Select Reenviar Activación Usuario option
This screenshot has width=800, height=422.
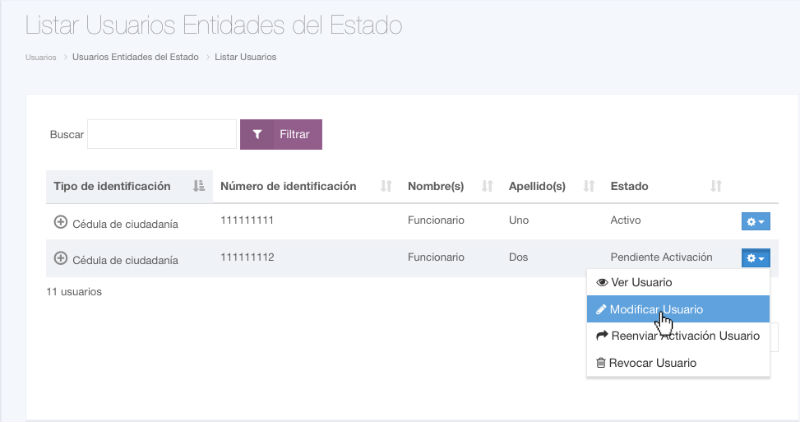click(677, 336)
